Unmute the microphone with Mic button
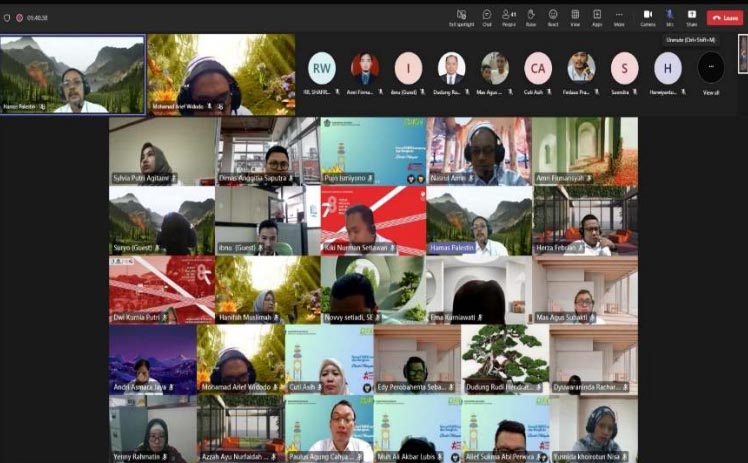This screenshot has height=463, width=748. coord(670,17)
